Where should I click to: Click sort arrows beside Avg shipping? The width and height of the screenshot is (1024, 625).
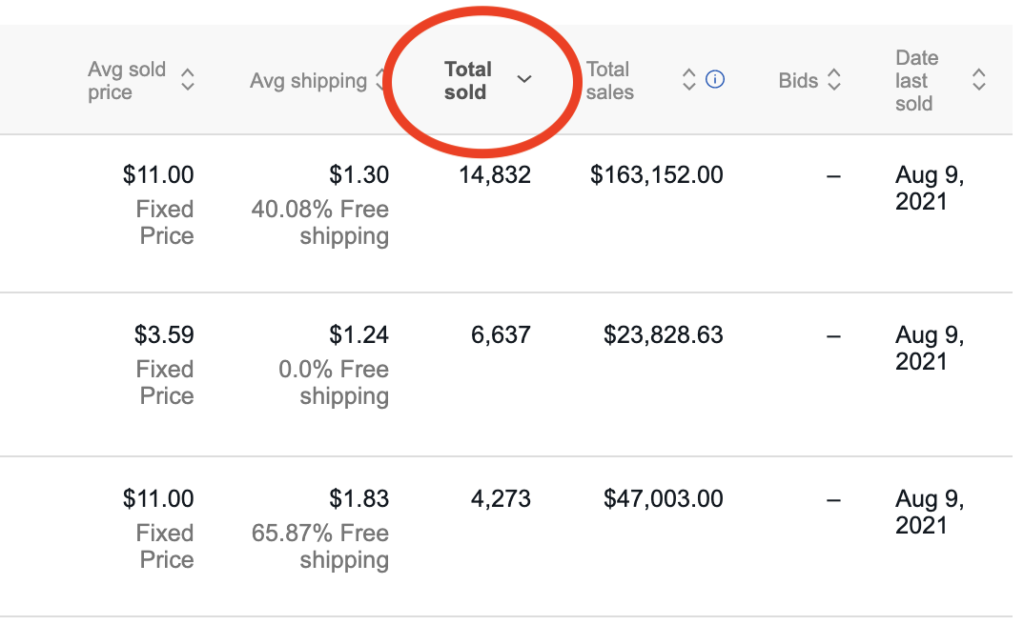(380, 80)
